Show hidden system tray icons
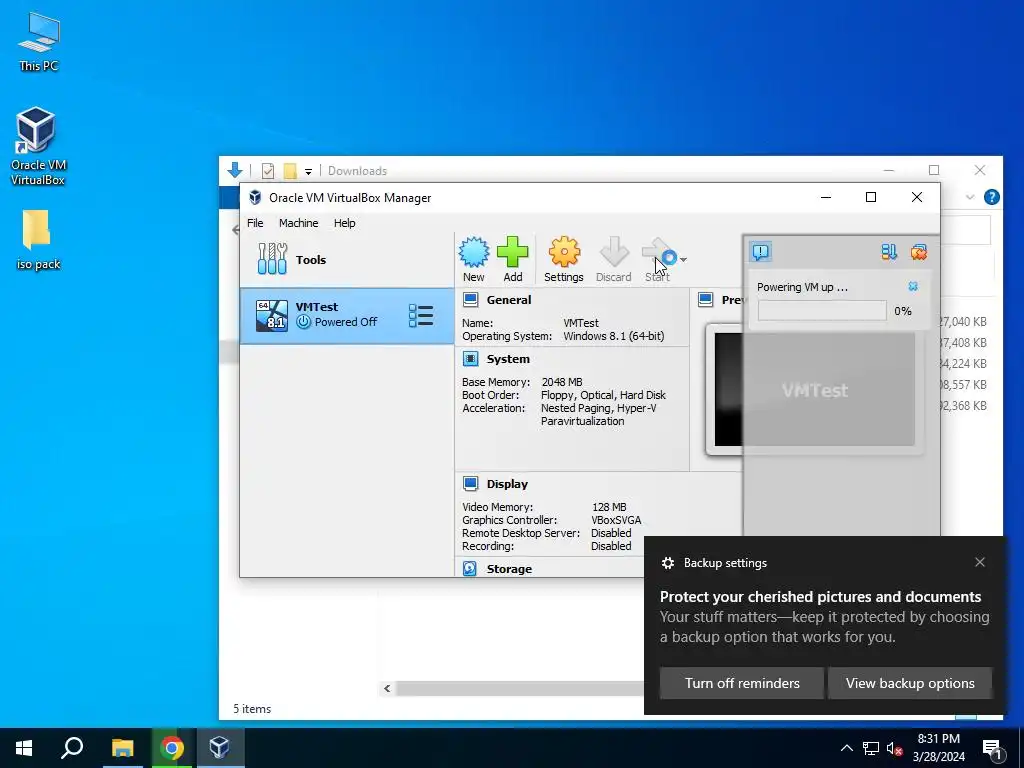1024x768 pixels. tap(846, 748)
